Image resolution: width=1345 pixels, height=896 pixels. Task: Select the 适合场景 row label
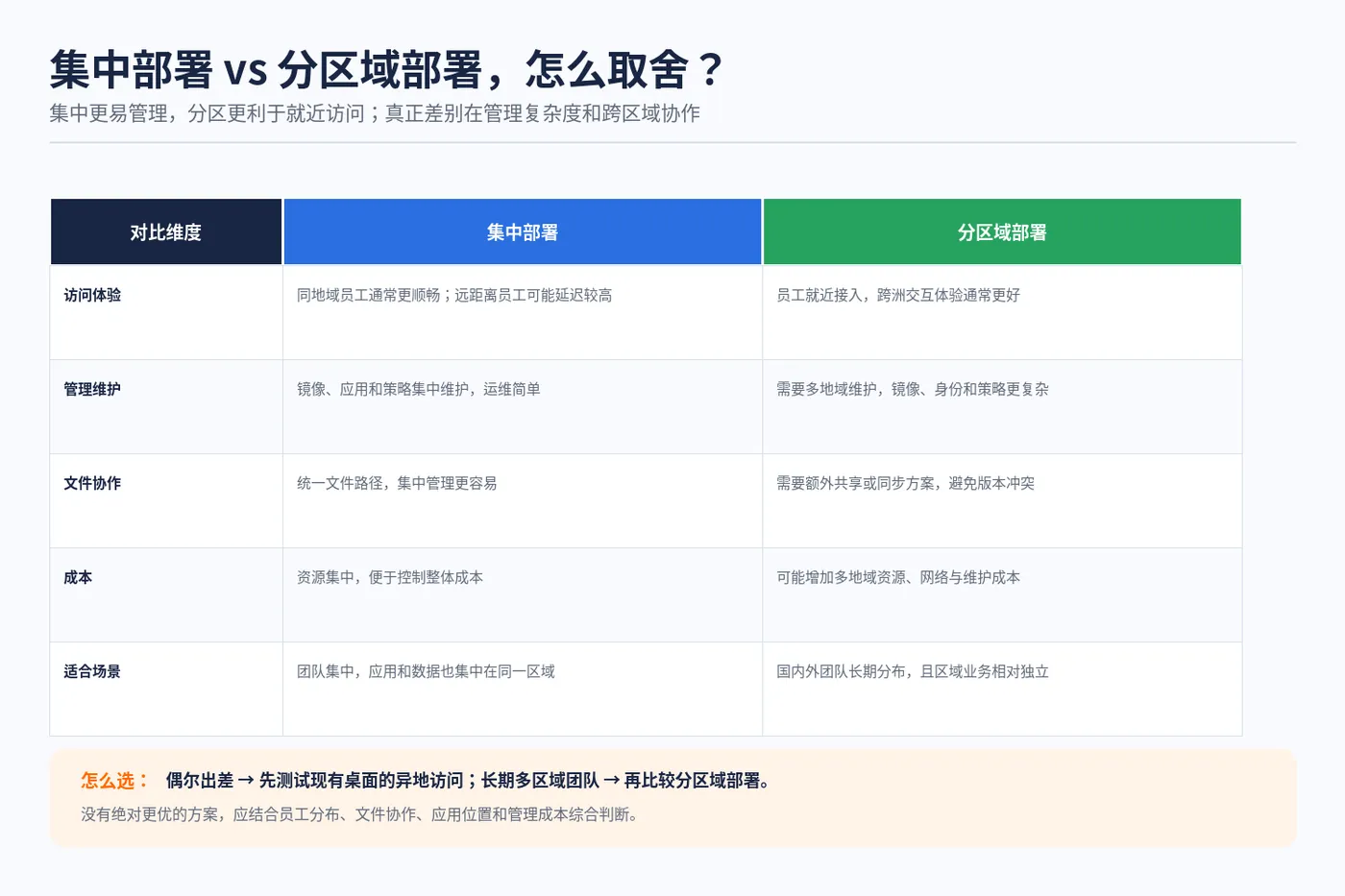pos(92,671)
